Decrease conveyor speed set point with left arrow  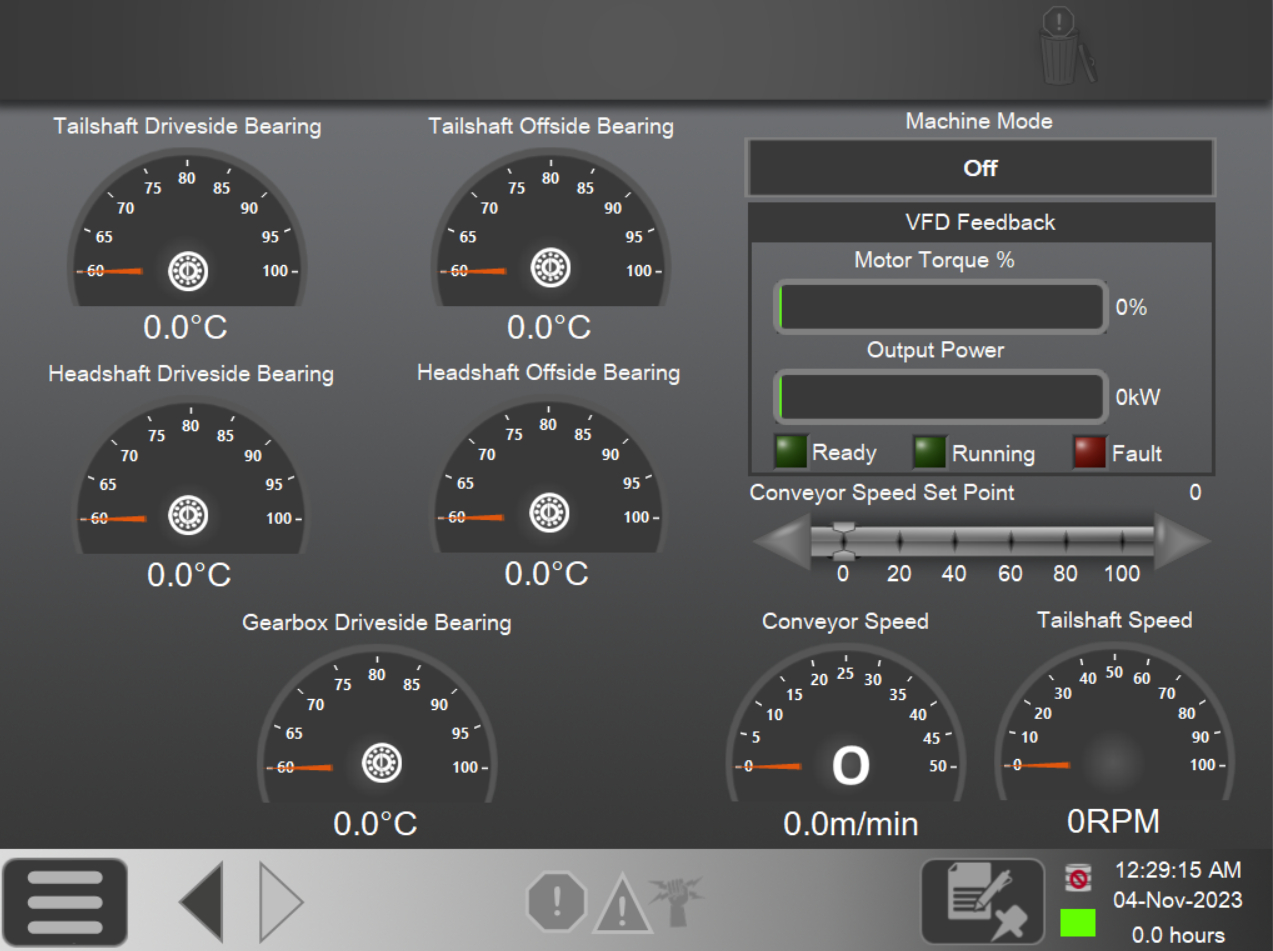coord(780,542)
